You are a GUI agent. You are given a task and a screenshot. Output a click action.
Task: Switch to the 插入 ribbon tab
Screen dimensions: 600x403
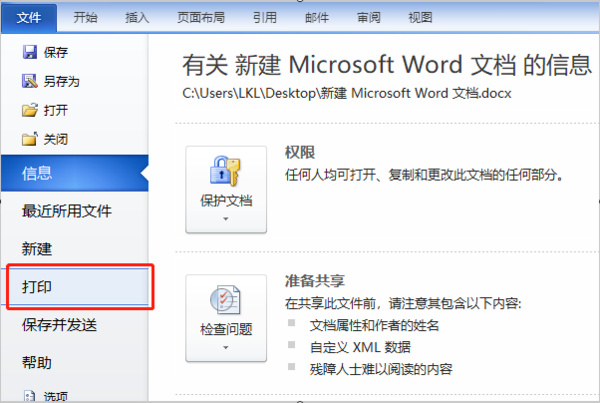(137, 18)
